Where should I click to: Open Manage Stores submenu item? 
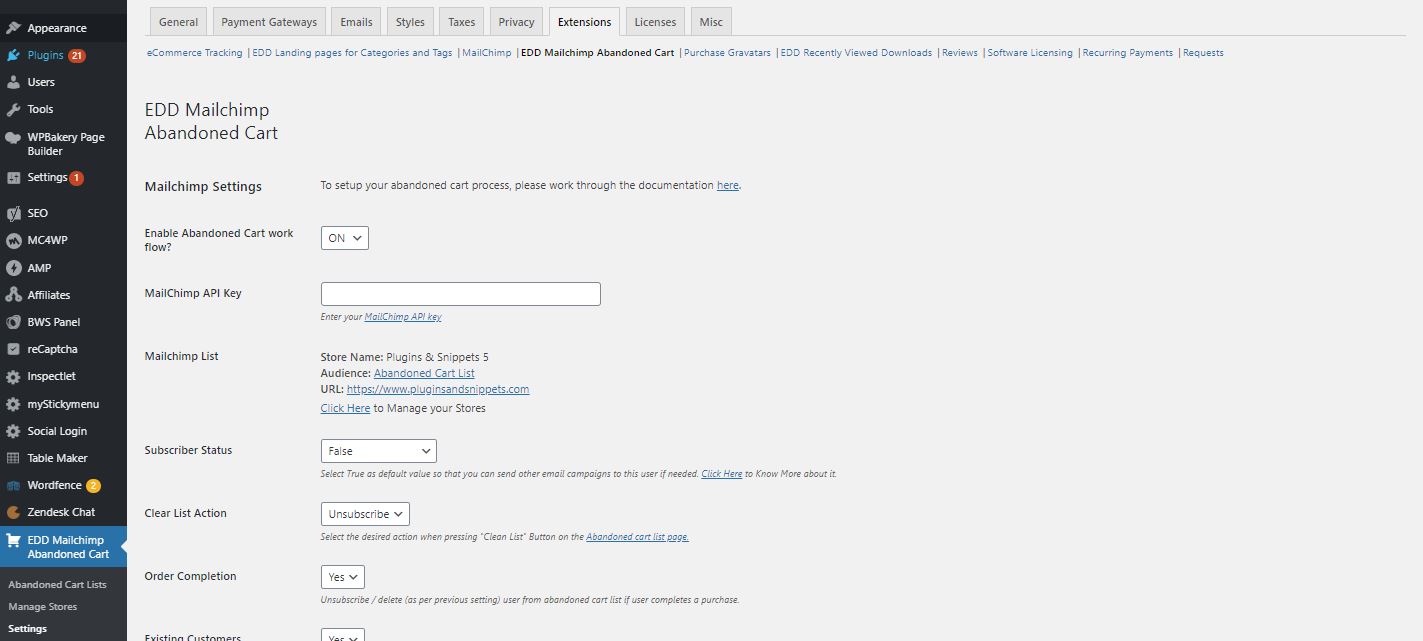tap(42, 607)
